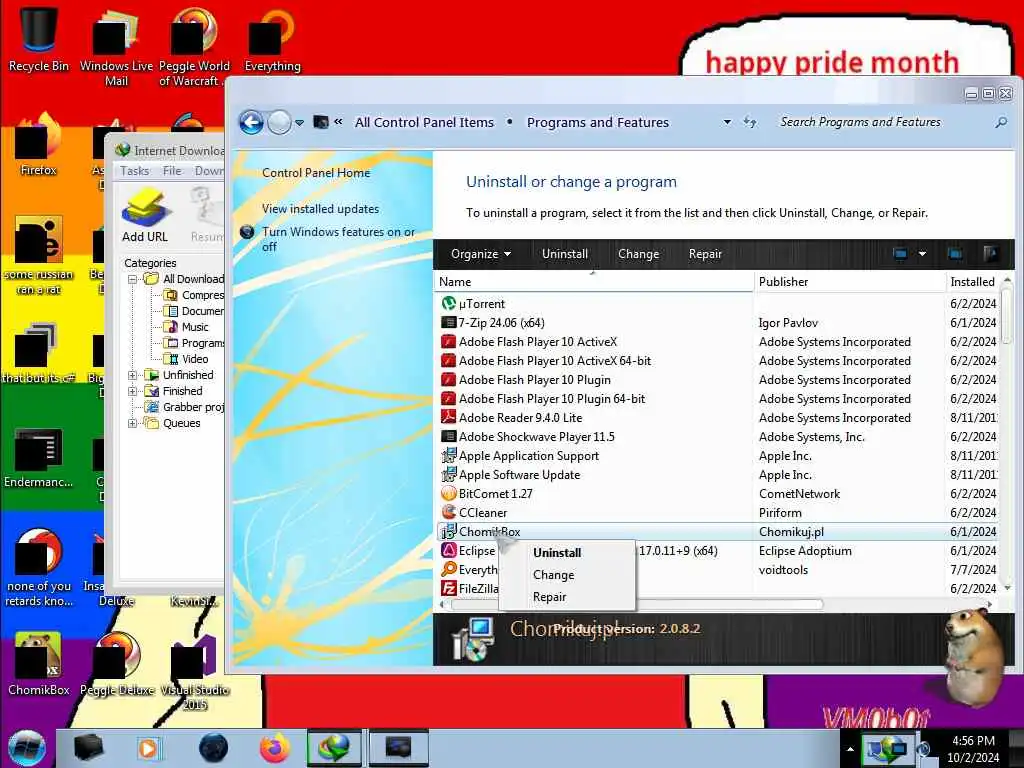Screen dimensions: 1024x768
Task: Click the help icon on command bar
Action: click(989, 254)
